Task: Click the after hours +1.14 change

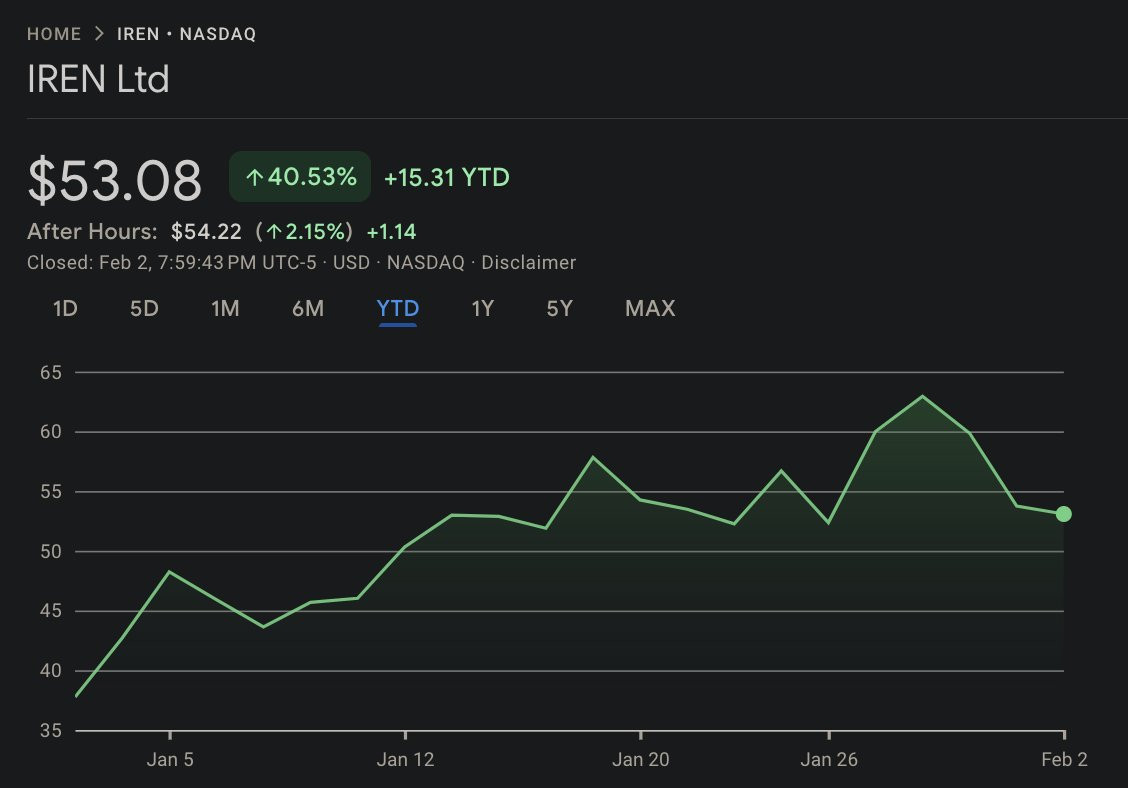Action: (x=391, y=232)
